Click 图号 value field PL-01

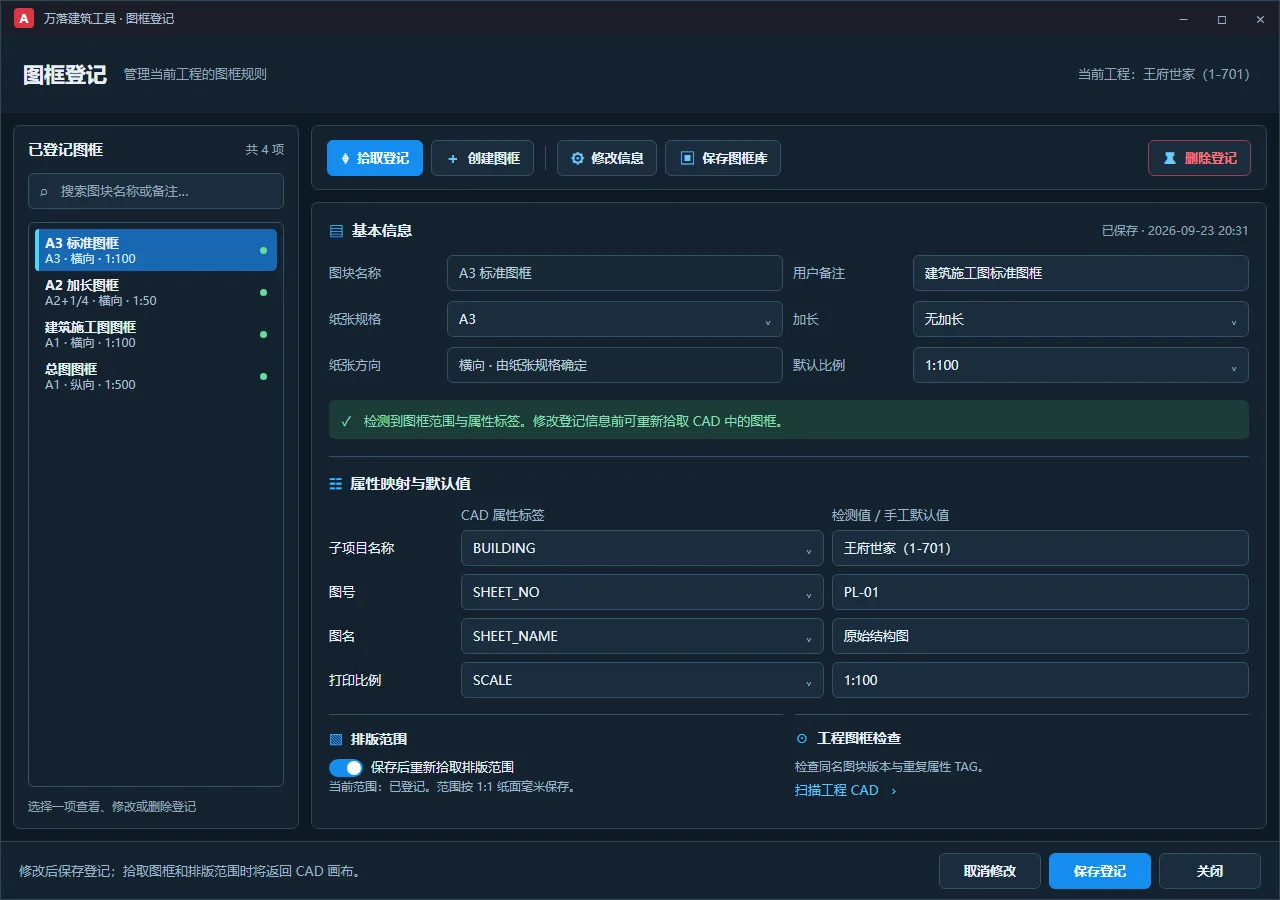[1040, 592]
